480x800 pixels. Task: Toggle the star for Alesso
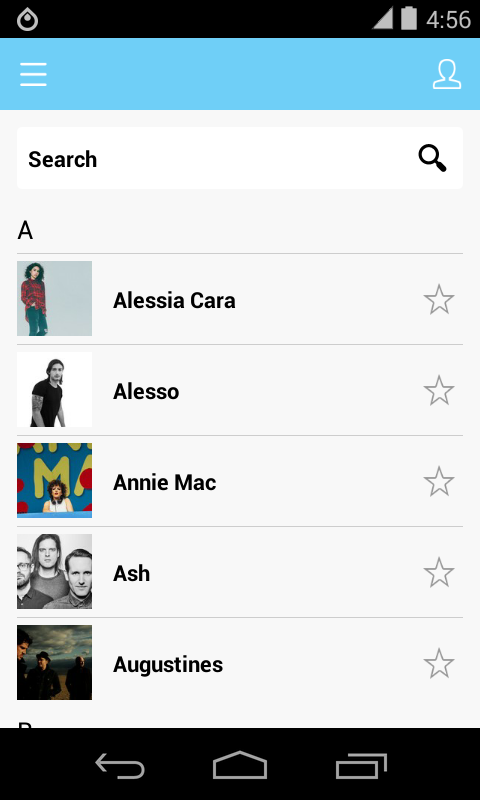(439, 391)
